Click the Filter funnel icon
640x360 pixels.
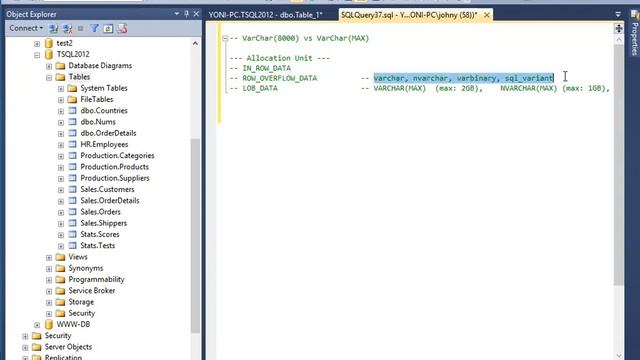(x=94, y=28)
